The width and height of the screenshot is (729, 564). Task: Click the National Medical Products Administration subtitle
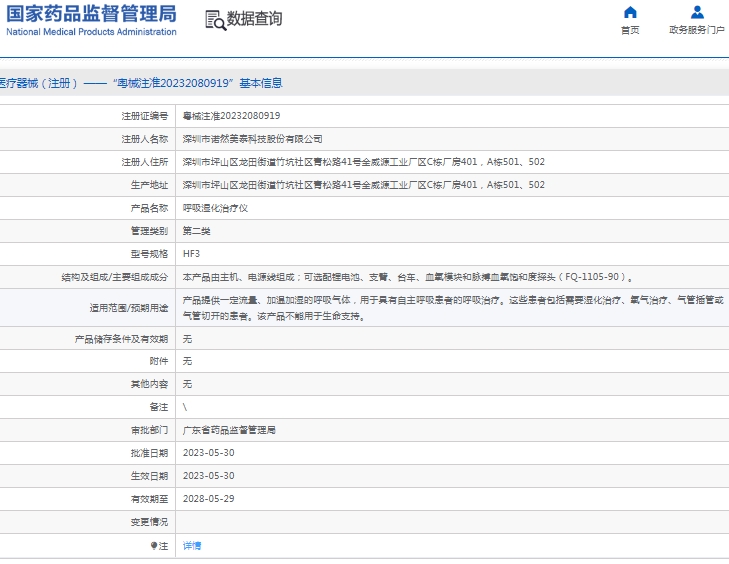coord(91,32)
